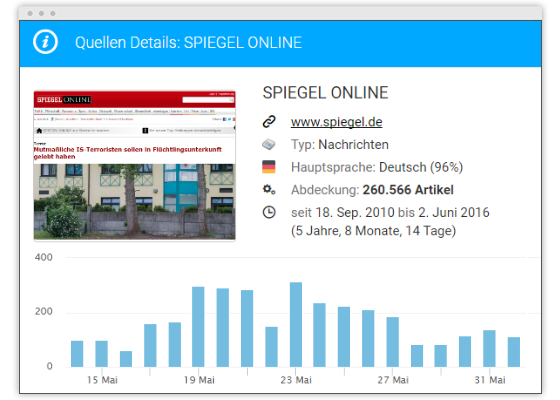The height and width of the screenshot is (400, 560).
Task: Click the chart bar at 27 Mai
Action: [x=392, y=342]
